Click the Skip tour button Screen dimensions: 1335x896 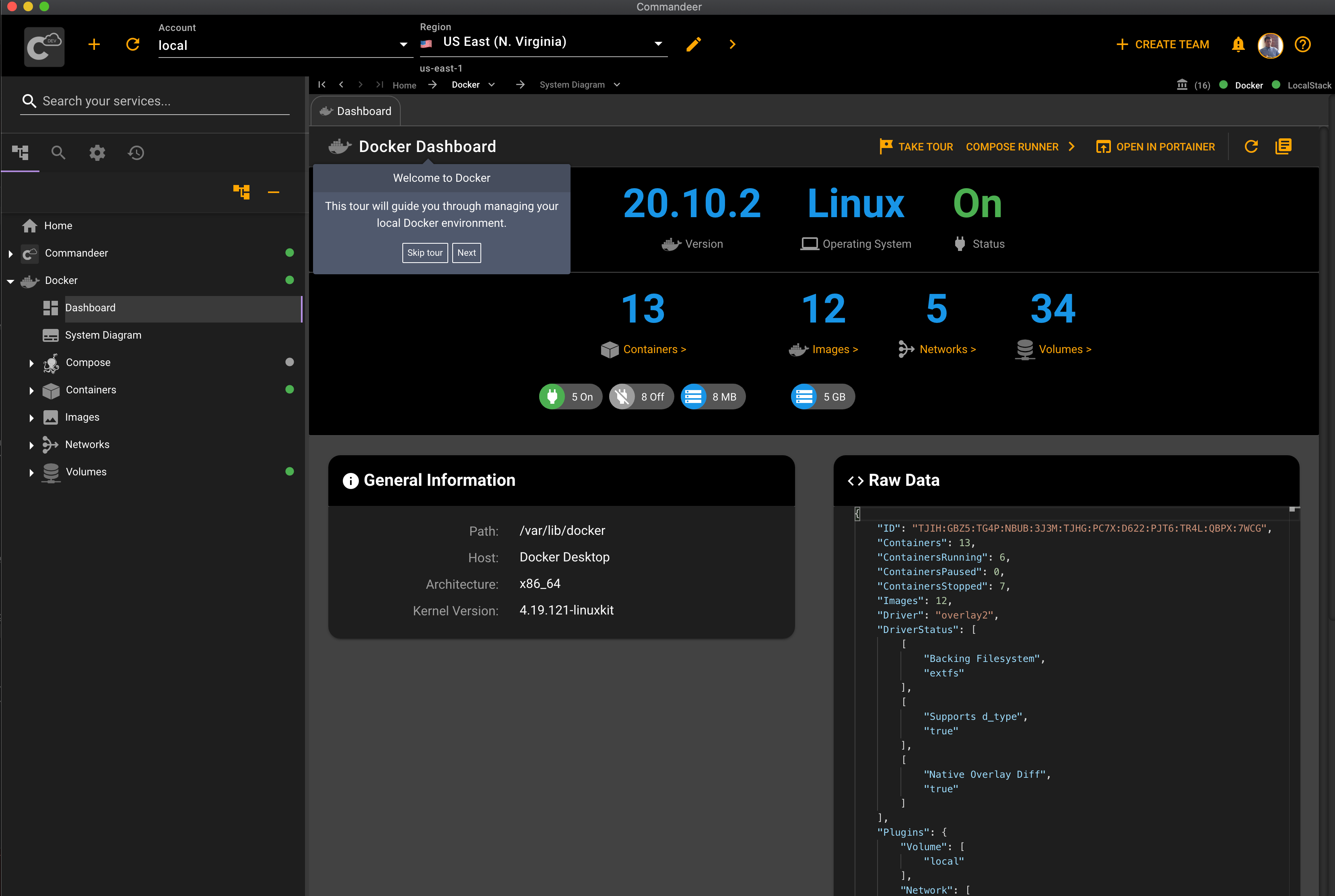click(x=423, y=253)
